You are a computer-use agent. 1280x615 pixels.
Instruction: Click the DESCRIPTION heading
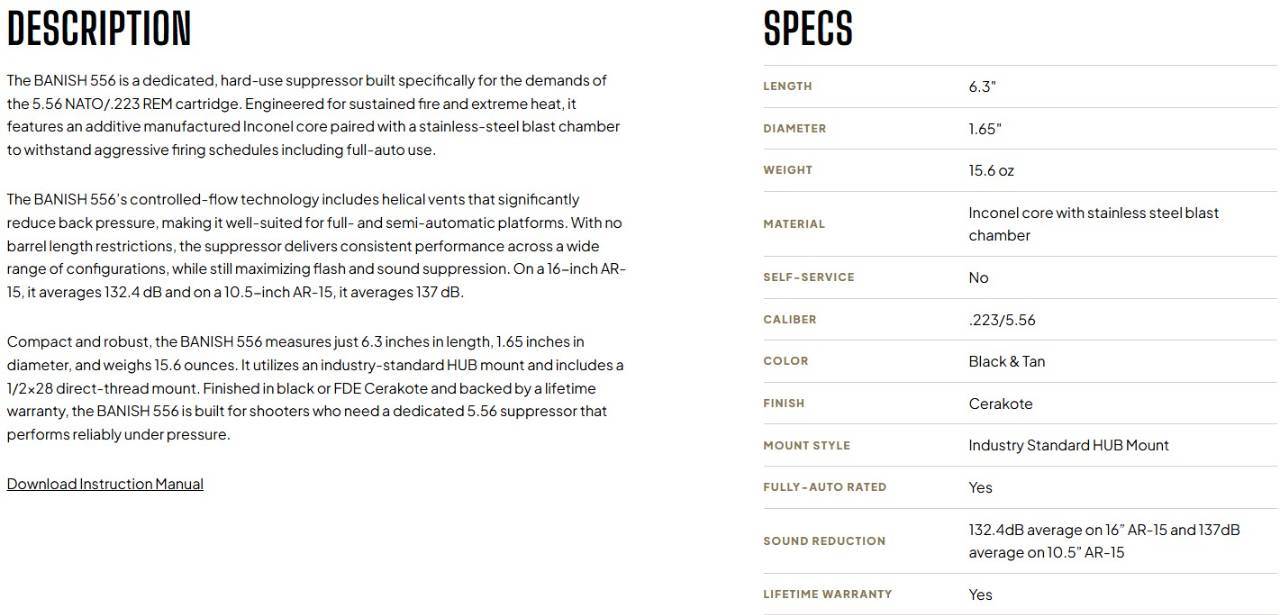click(99, 29)
